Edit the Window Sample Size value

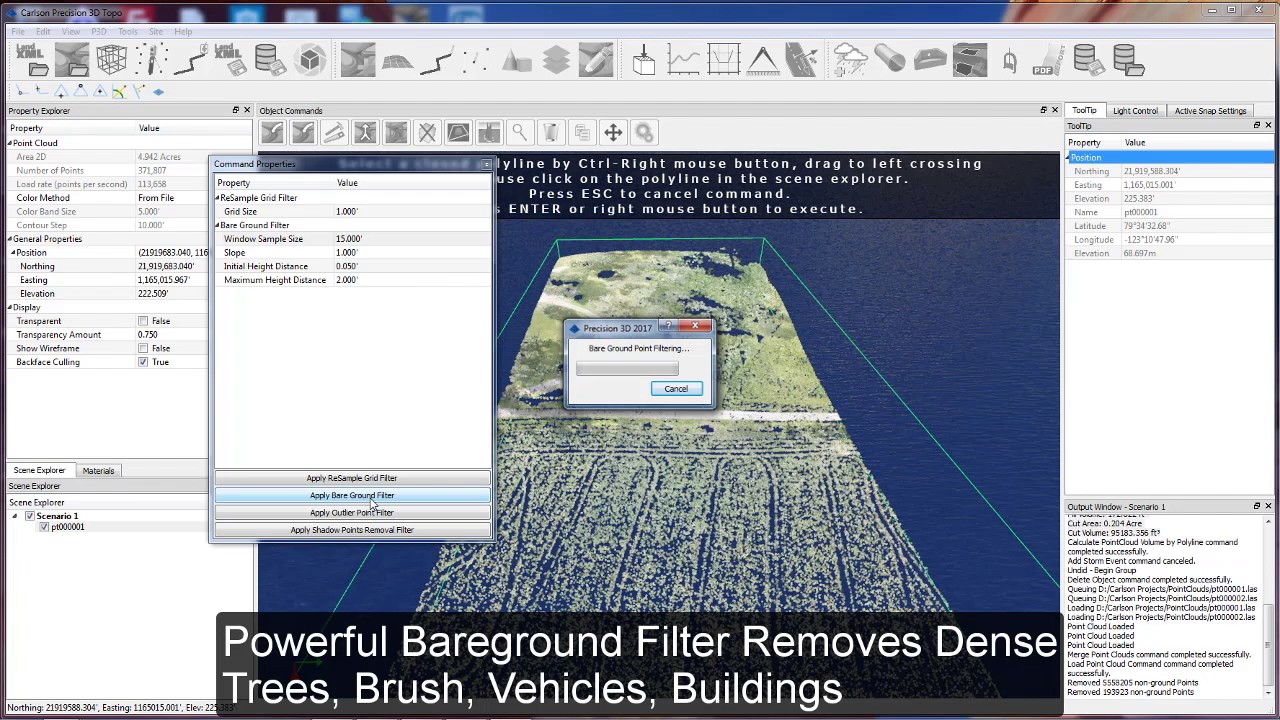coord(412,239)
